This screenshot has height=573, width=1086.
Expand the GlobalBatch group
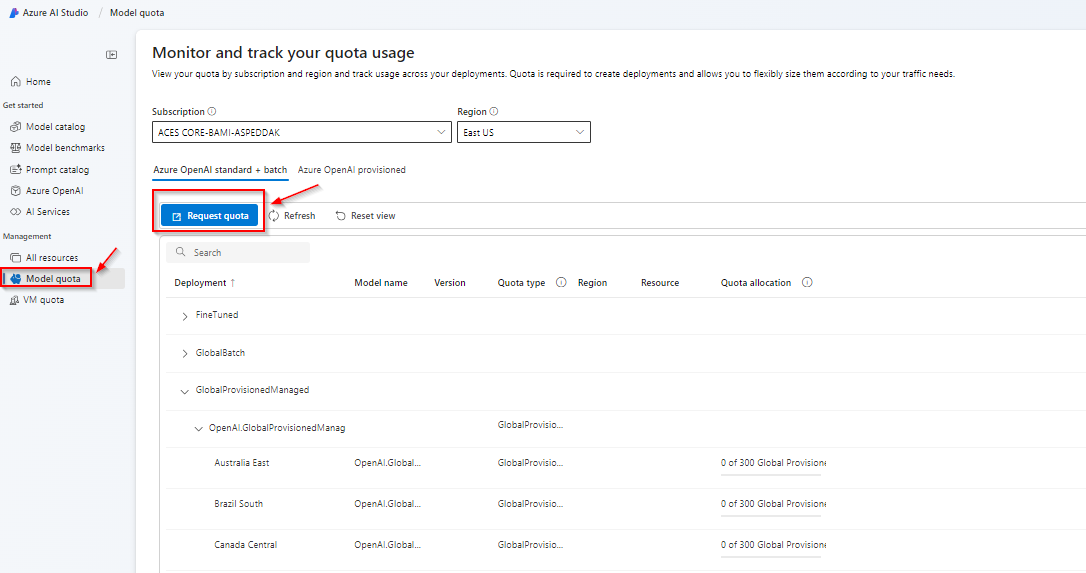pos(185,353)
